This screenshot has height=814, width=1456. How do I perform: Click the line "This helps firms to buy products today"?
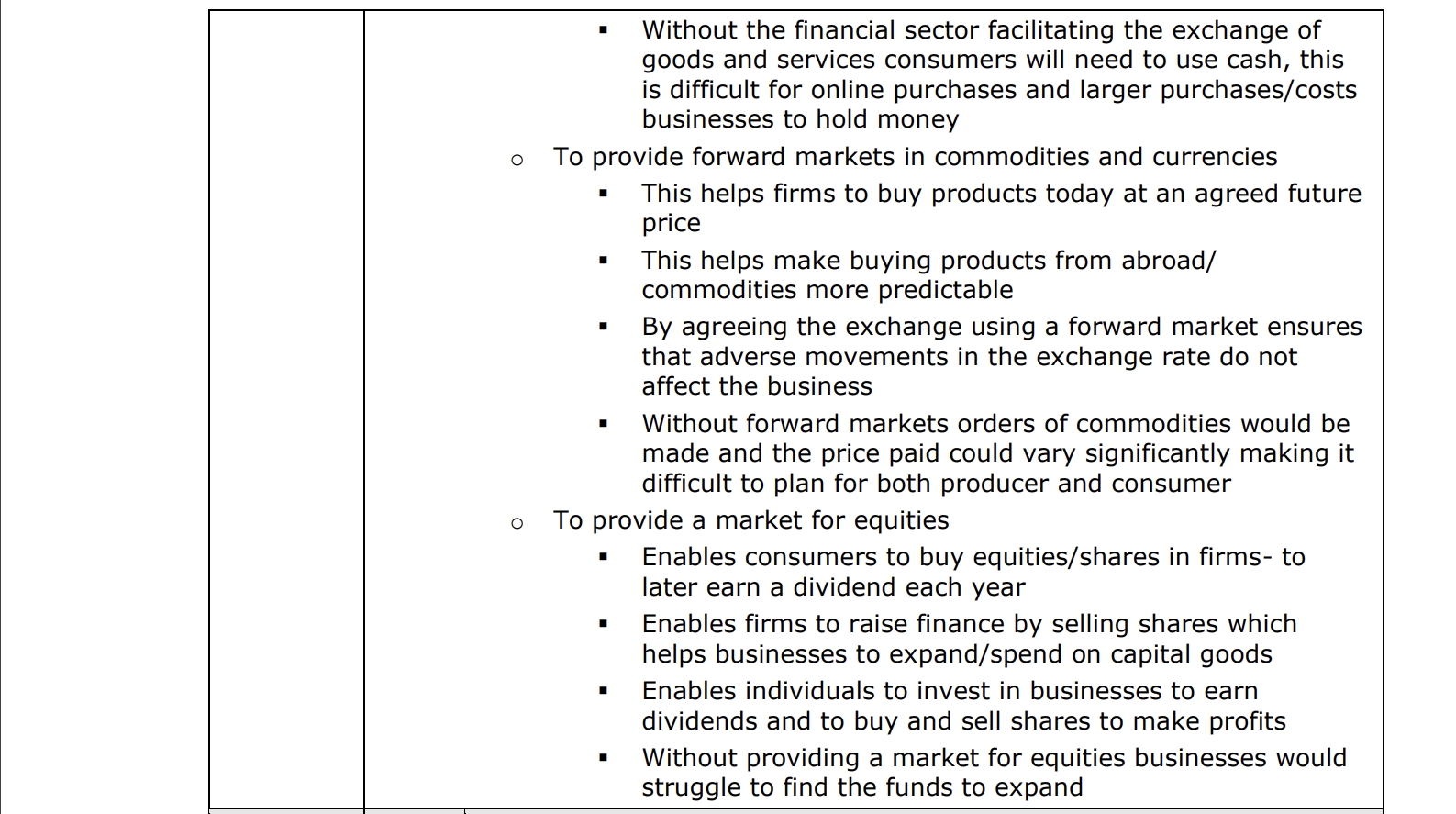tap(1000, 194)
